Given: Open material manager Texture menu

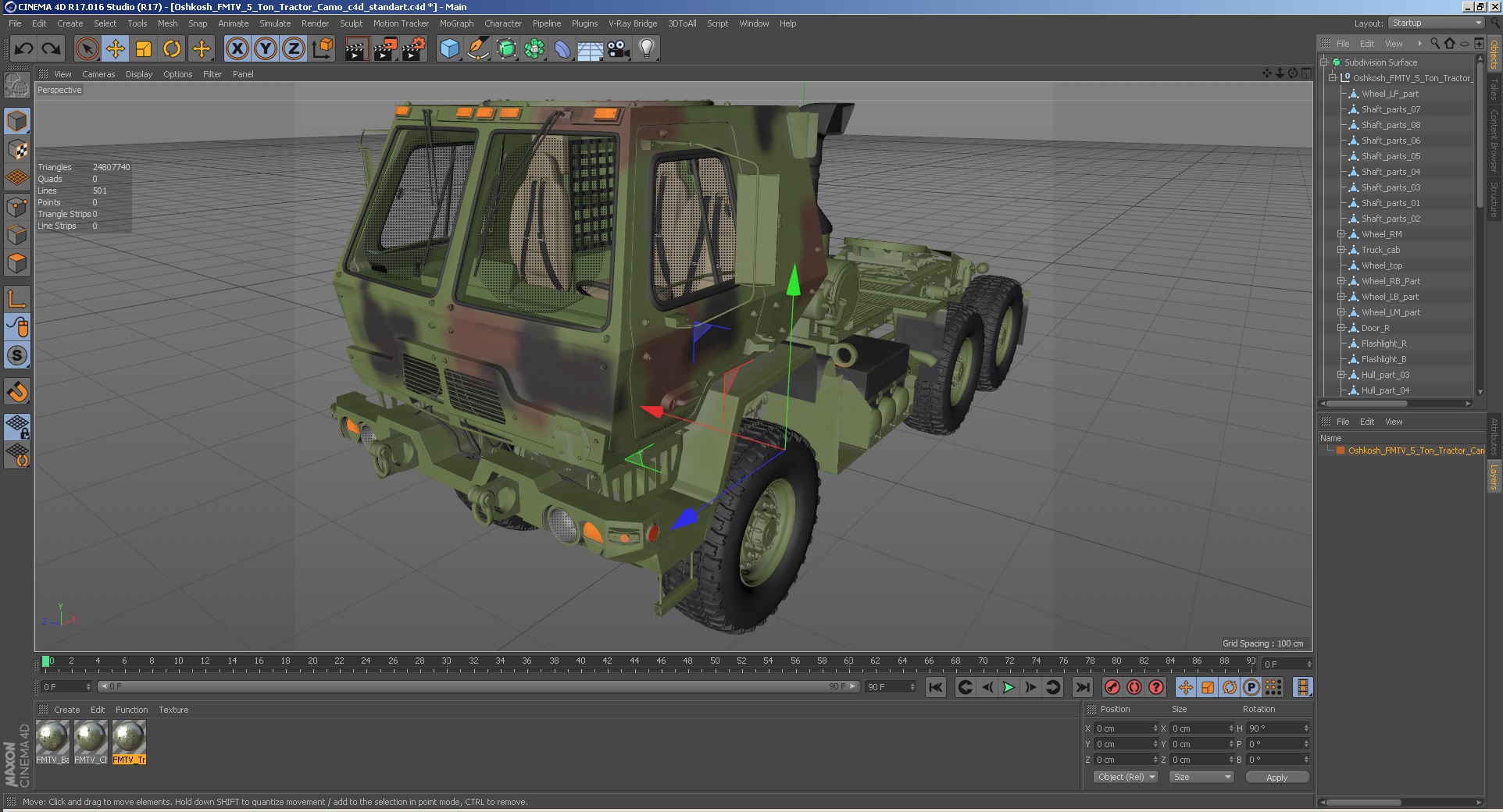Looking at the screenshot, I should [173, 710].
